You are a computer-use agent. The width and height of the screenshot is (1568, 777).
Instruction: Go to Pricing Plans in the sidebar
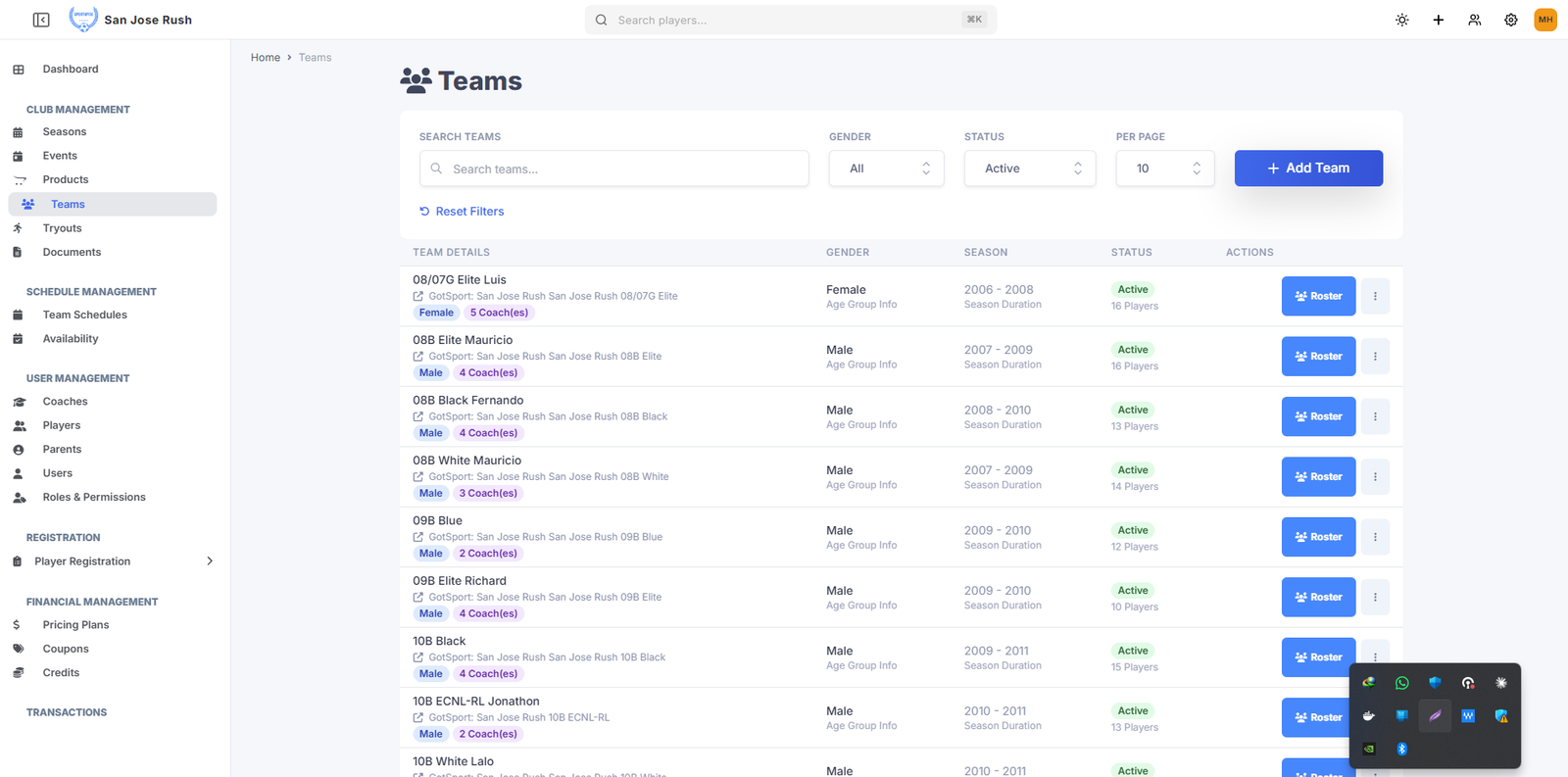click(75, 625)
